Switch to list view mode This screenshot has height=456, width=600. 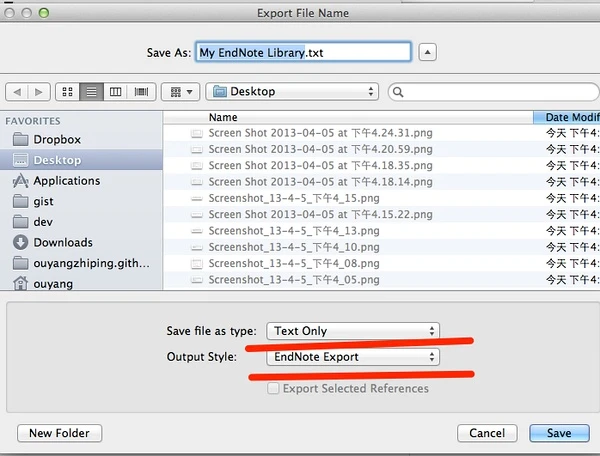(92, 92)
